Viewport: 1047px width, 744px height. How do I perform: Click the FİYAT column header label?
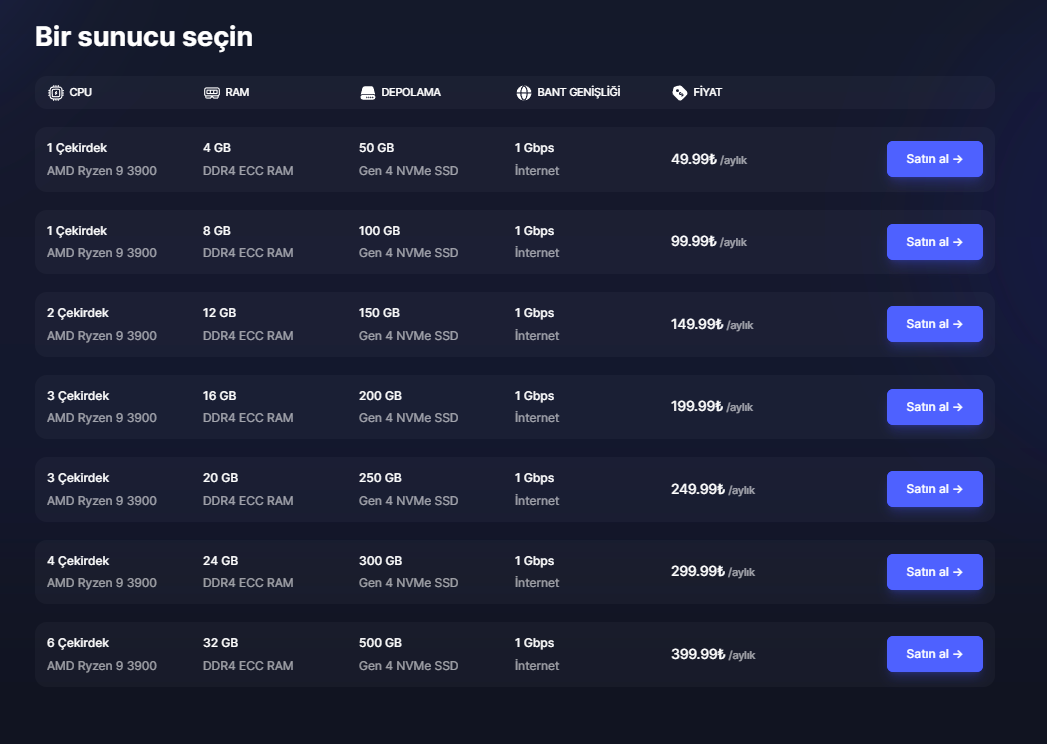707,92
